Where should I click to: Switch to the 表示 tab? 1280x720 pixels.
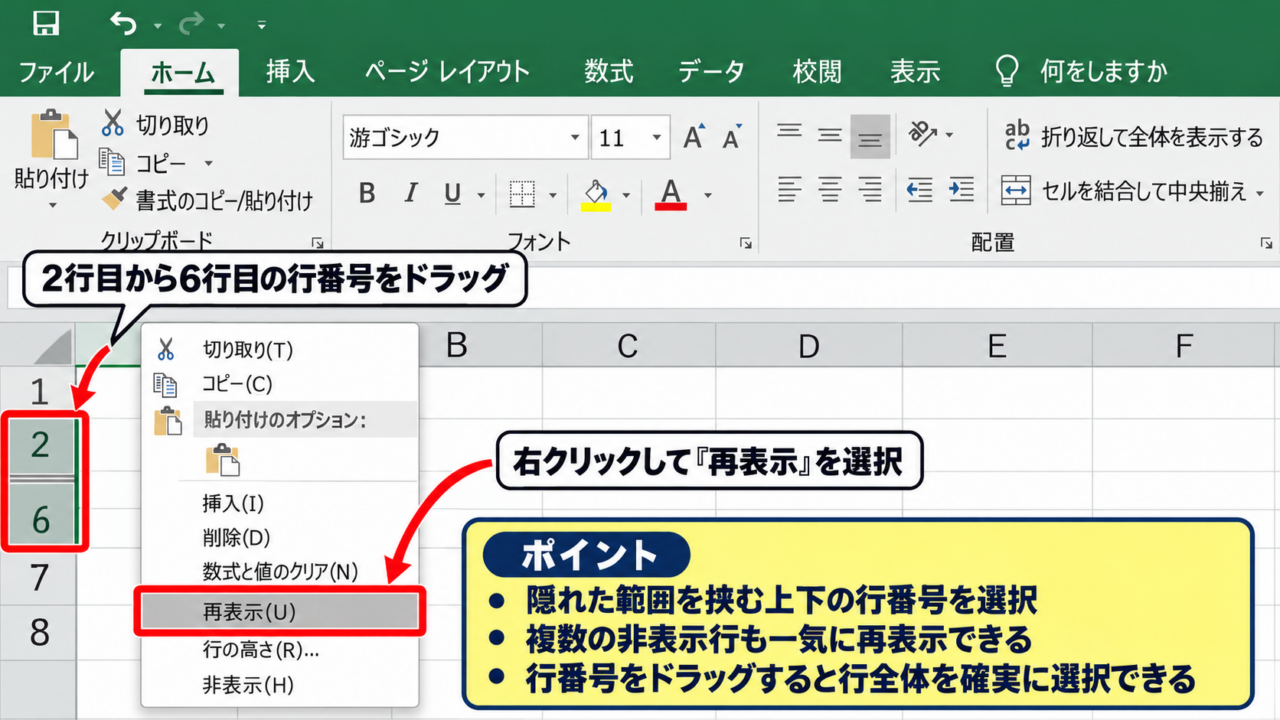pos(915,72)
